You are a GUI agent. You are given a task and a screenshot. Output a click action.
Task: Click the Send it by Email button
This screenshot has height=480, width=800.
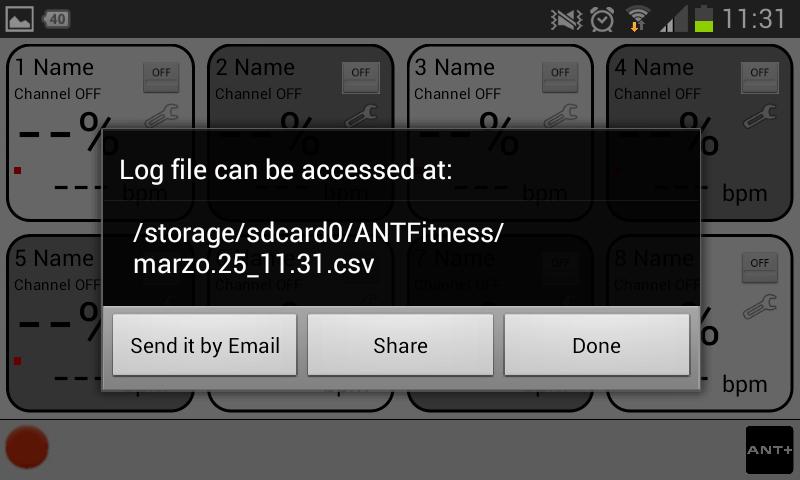(205, 345)
